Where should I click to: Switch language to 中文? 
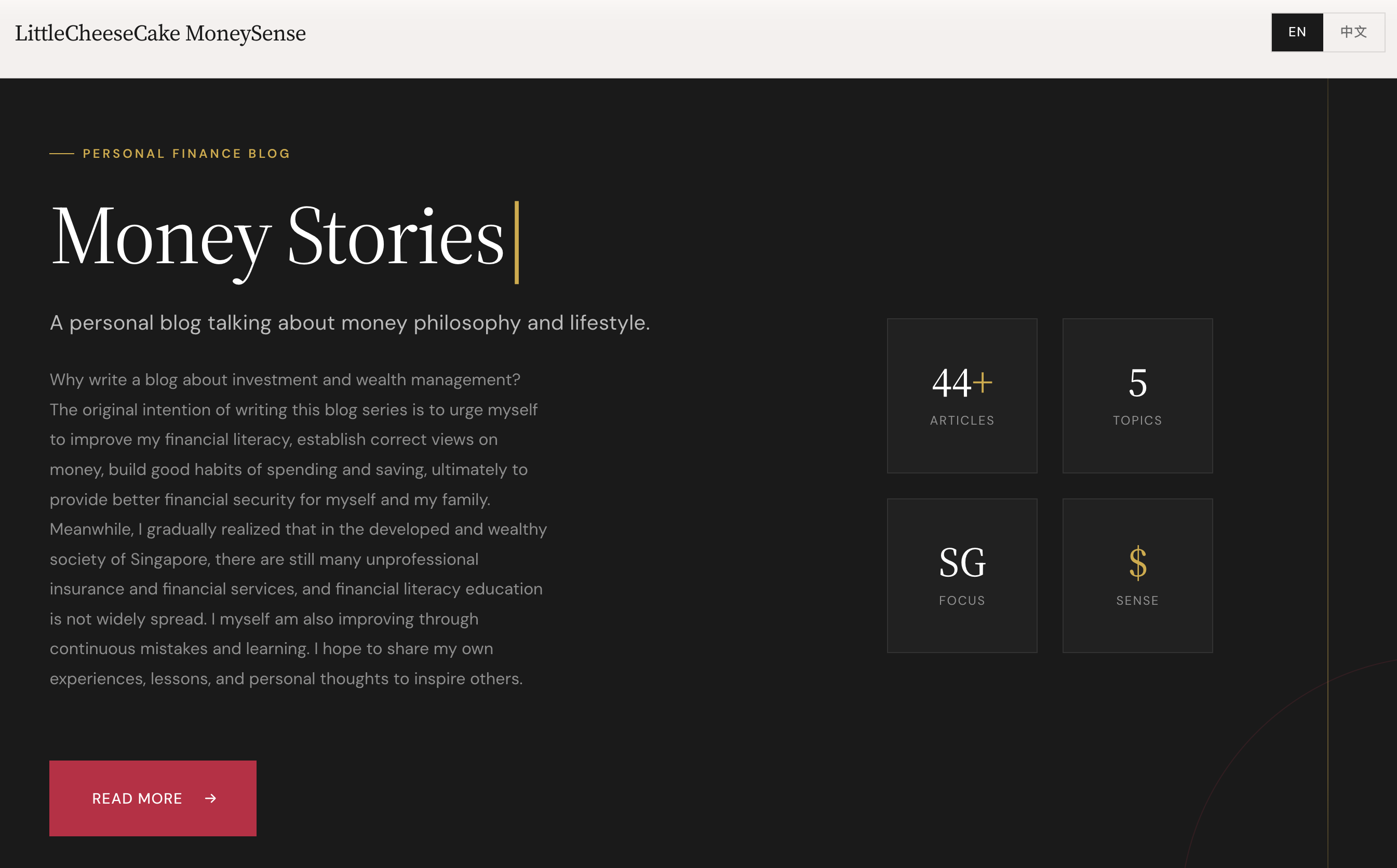[x=1353, y=32]
